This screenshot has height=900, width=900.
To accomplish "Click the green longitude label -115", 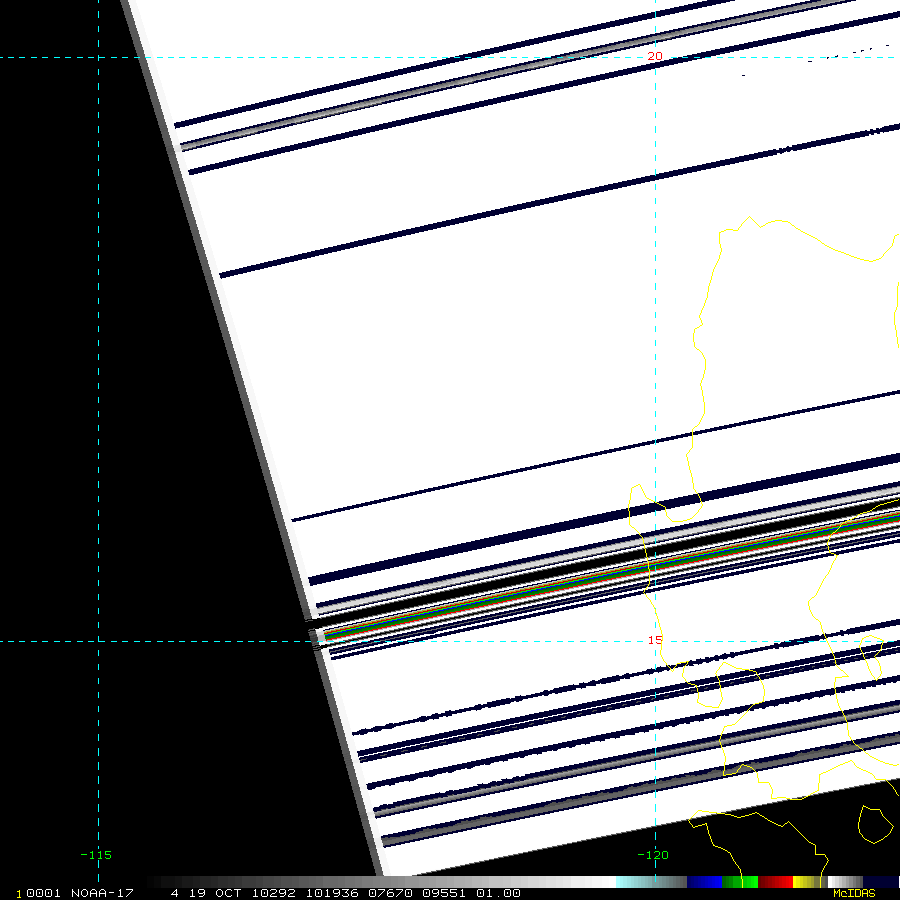I will (96, 855).
